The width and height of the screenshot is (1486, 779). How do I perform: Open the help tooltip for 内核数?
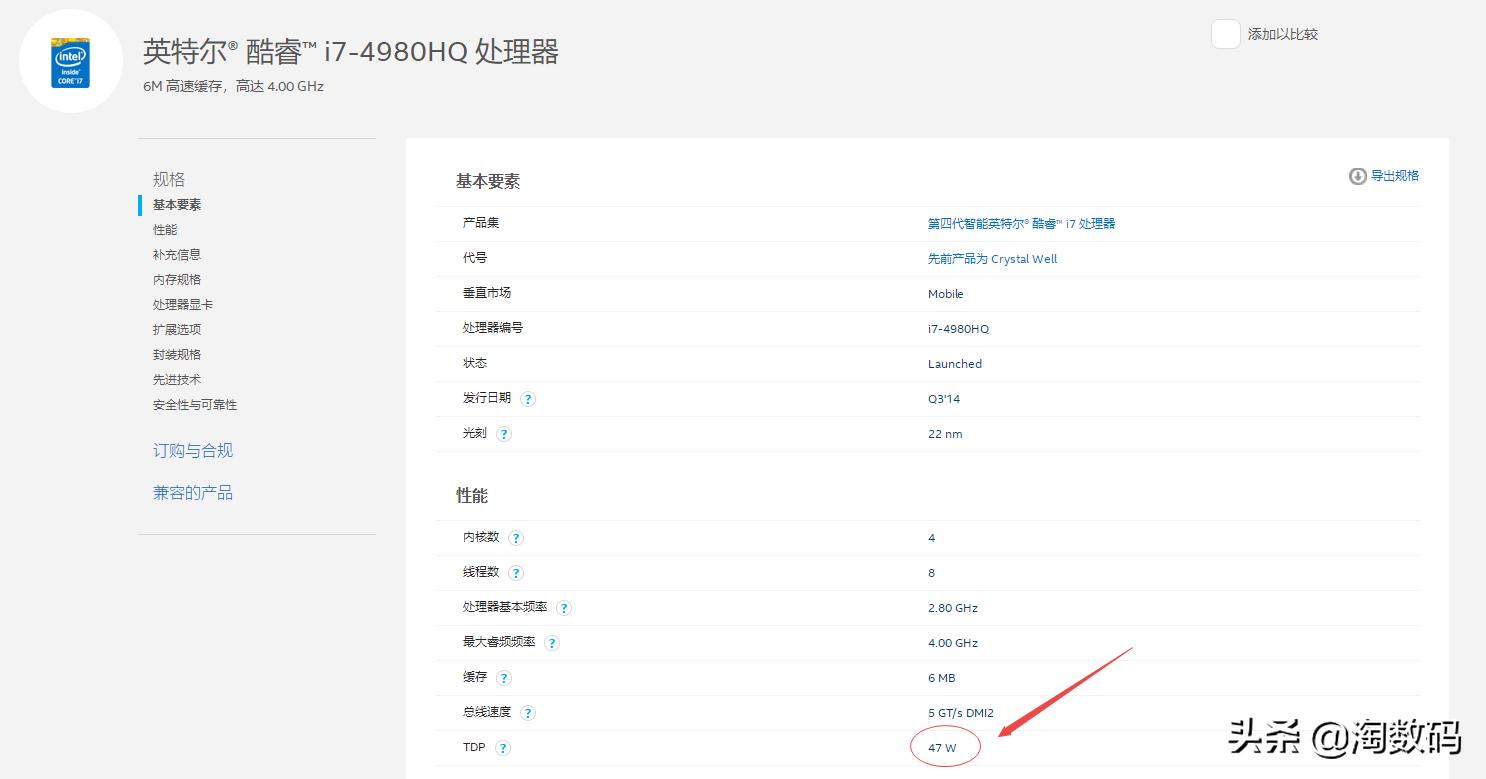click(515, 537)
